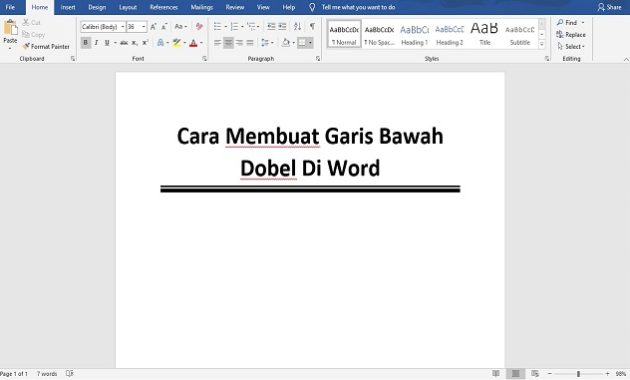Apply the Subtitle style
This screenshot has width=630, height=380.
pos(520,35)
